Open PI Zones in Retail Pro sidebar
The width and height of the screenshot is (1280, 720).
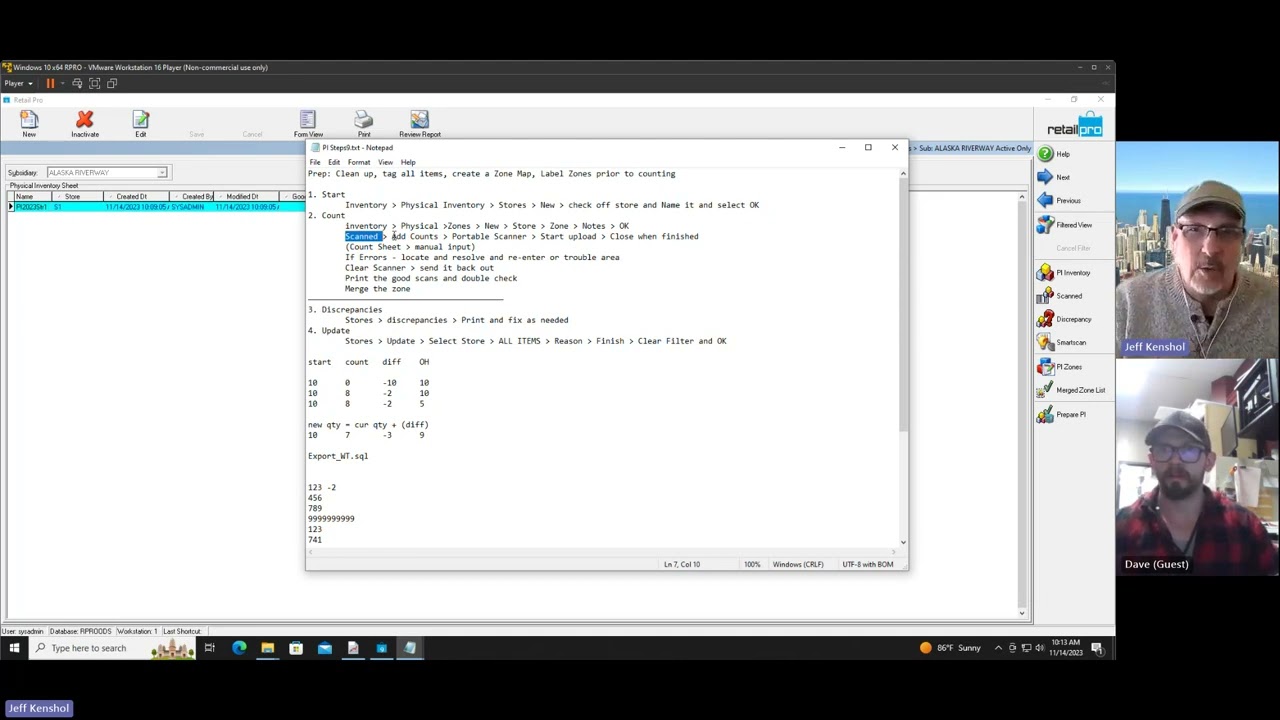click(1060, 367)
